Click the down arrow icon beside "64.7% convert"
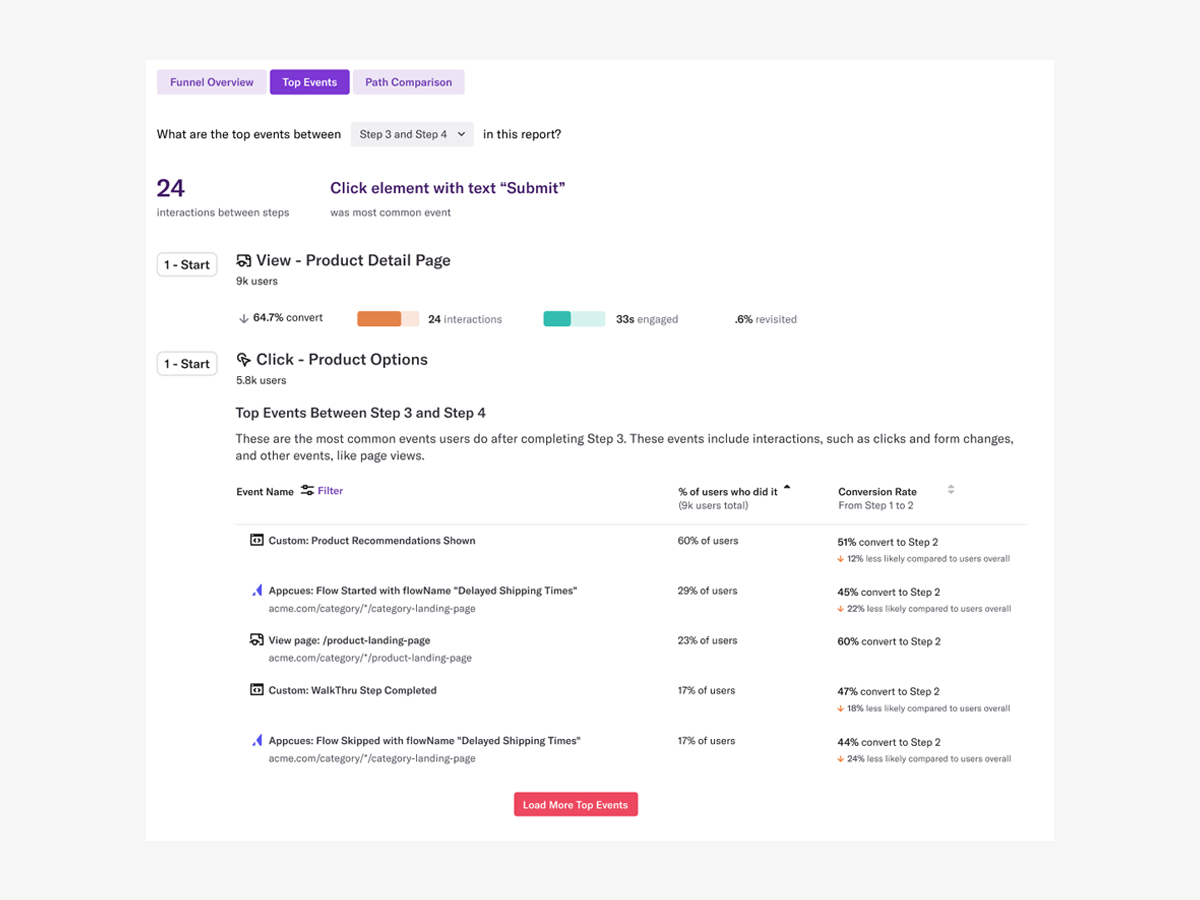 241,318
